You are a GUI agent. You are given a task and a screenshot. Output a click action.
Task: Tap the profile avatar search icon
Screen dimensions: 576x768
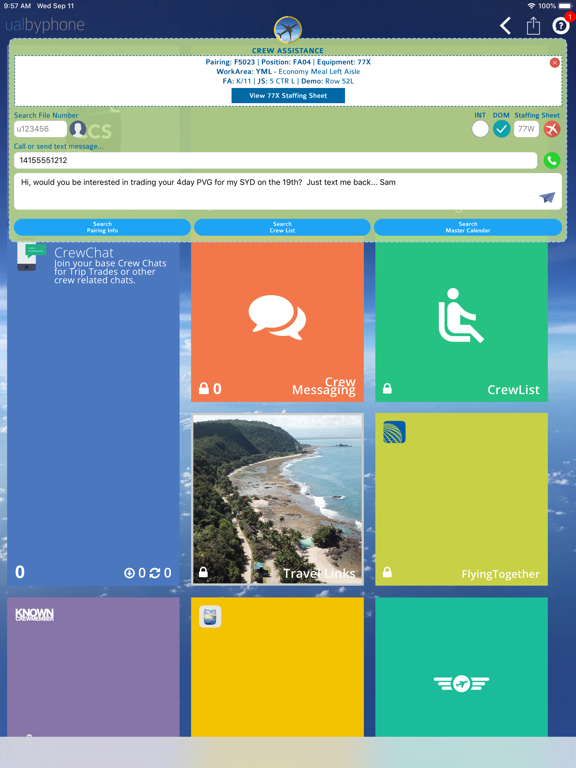[78, 129]
